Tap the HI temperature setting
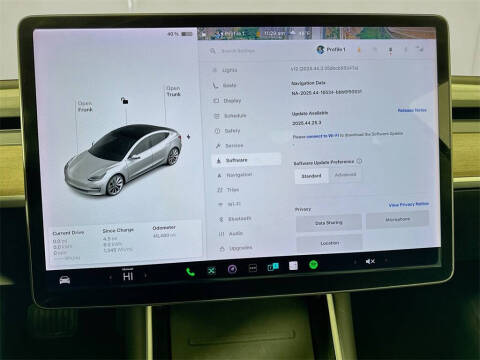Viewport: 480px width, 360px height. 128,276
